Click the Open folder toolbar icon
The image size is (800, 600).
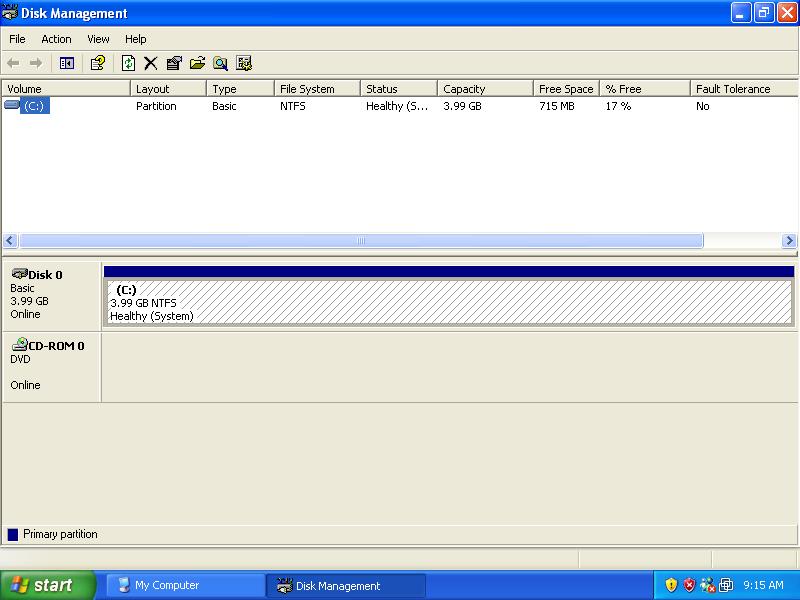pyautogui.click(x=197, y=63)
